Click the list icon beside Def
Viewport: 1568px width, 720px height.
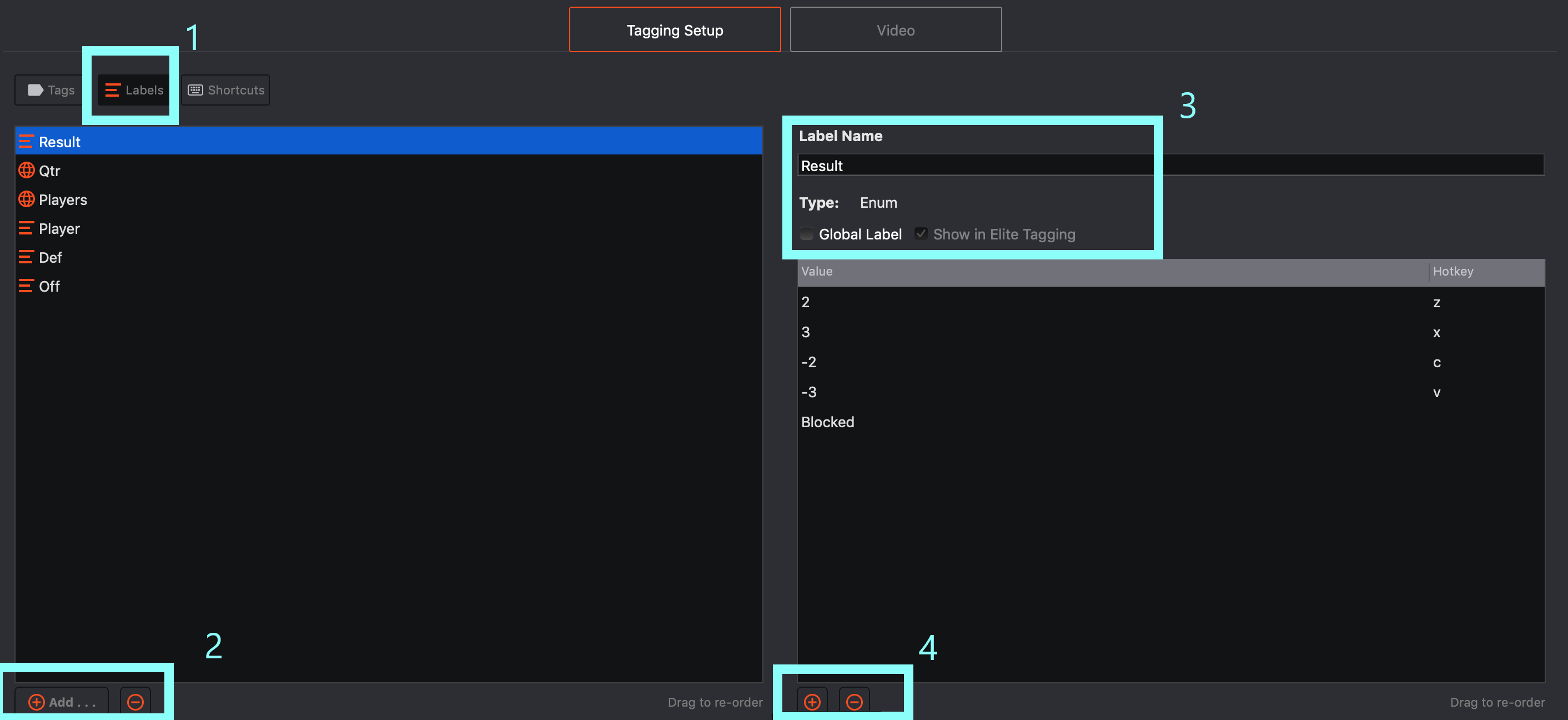pos(26,257)
